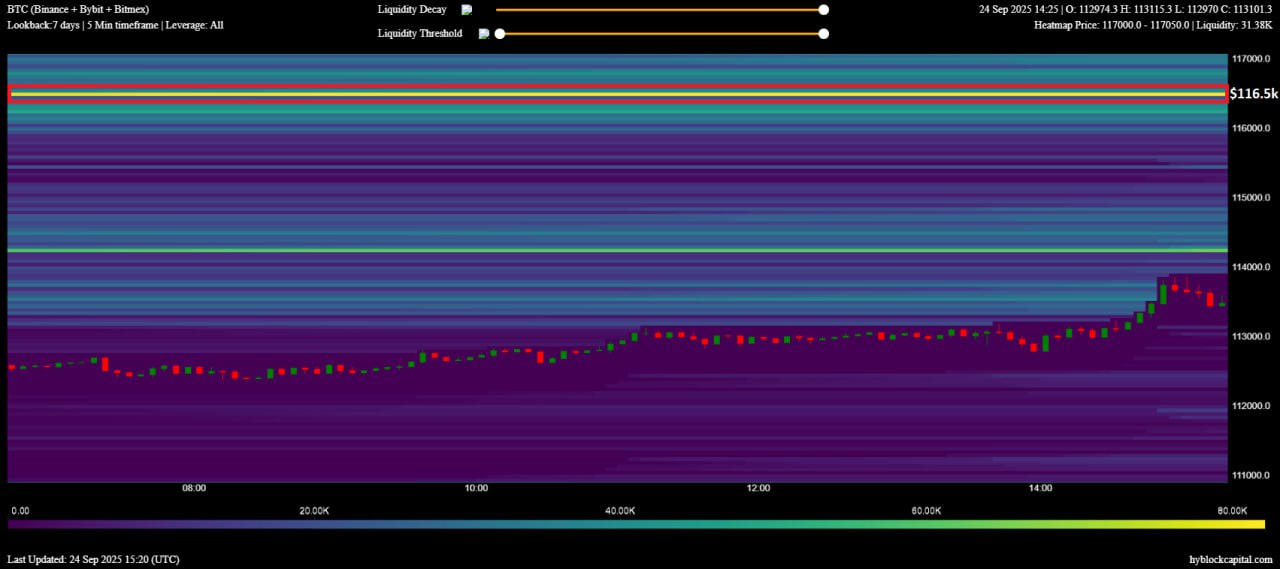Click the 08:00 time axis label
The image size is (1280, 569).
coord(194,489)
